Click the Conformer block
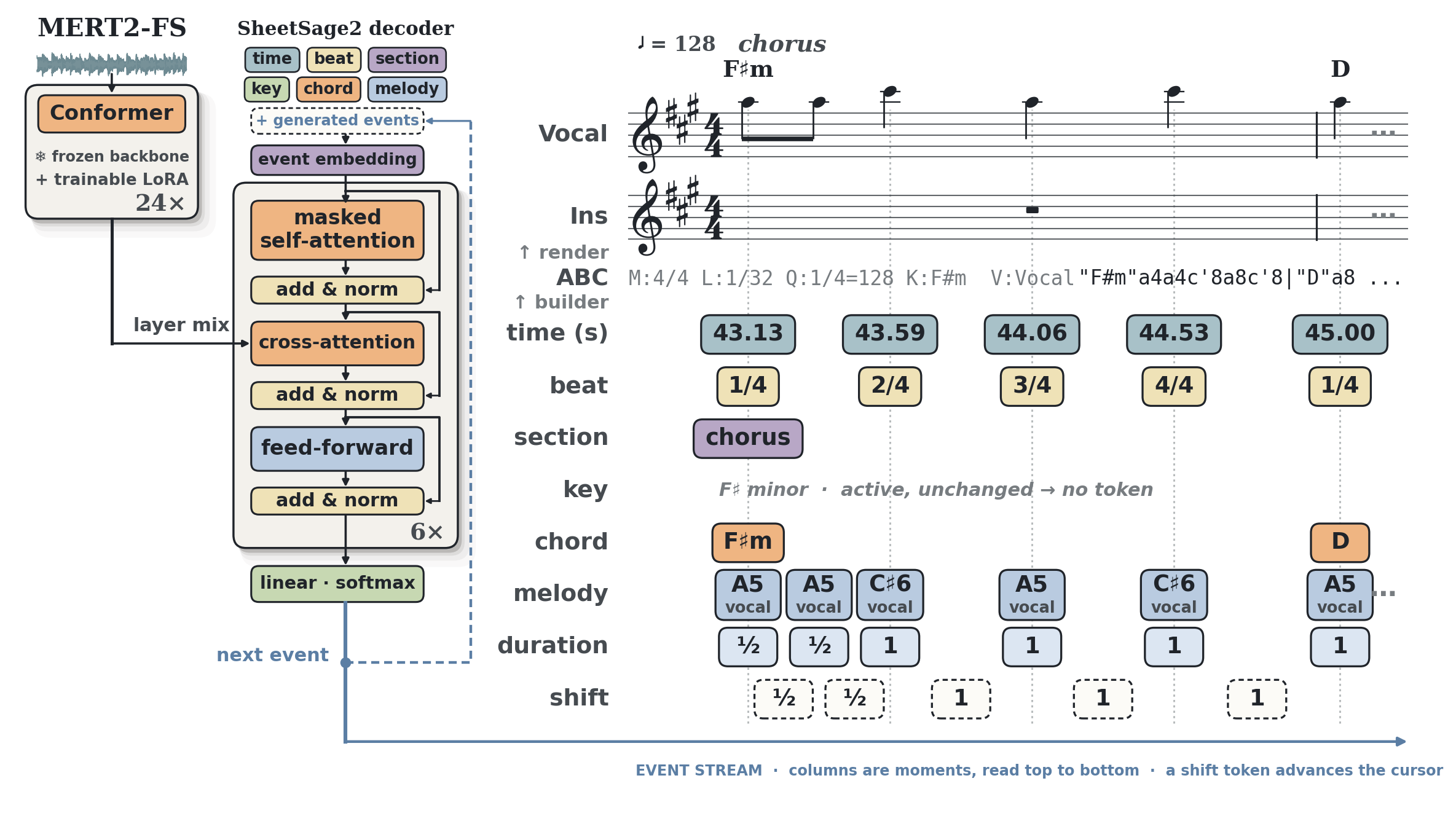Viewport: 1456px width, 813px height. click(111, 114)
